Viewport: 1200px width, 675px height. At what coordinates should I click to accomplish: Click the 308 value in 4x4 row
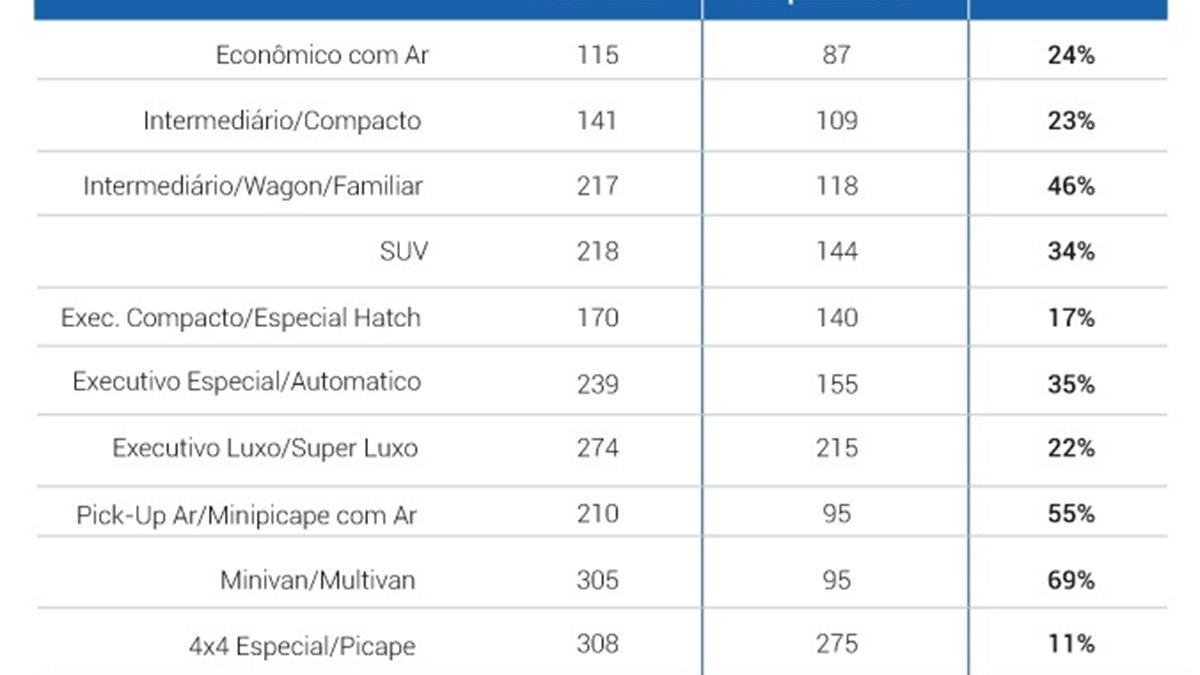pyautogui.click(x=597, y=645)
